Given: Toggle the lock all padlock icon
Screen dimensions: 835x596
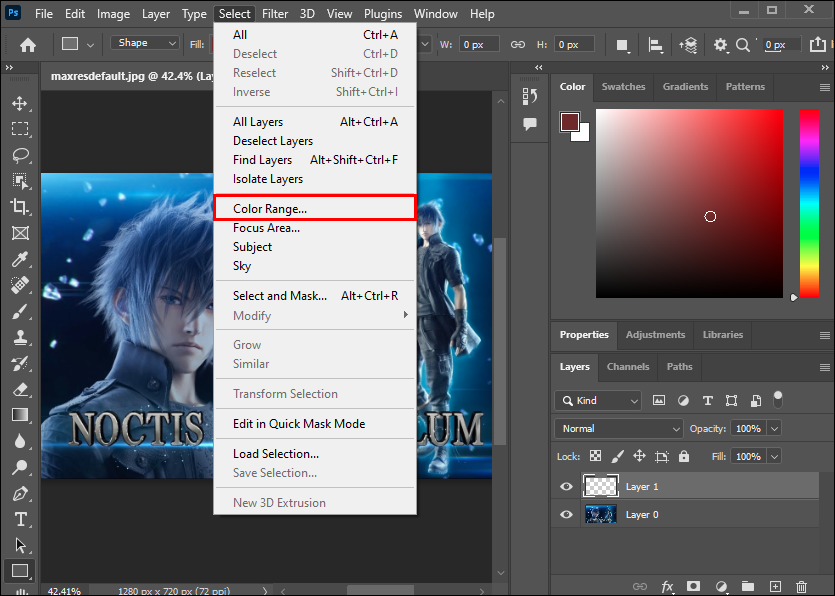Looking at the screenshot, I should pos(684,456).
